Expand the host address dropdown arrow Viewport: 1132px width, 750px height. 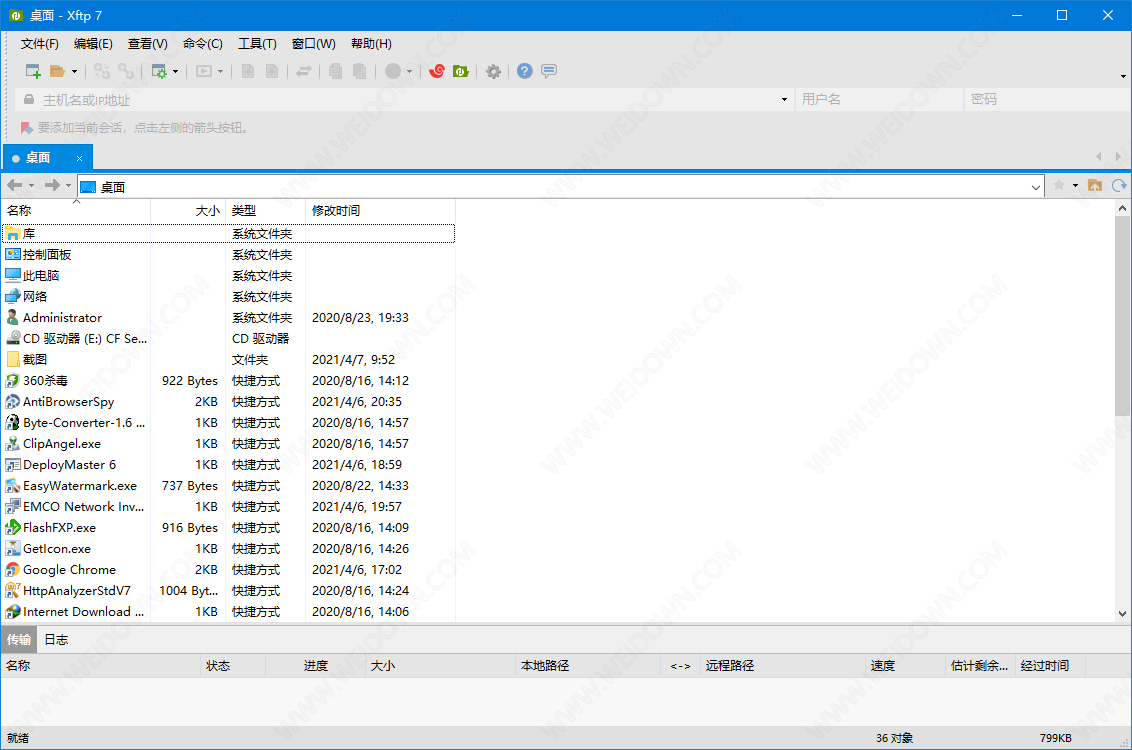click(x=785, y=100)
